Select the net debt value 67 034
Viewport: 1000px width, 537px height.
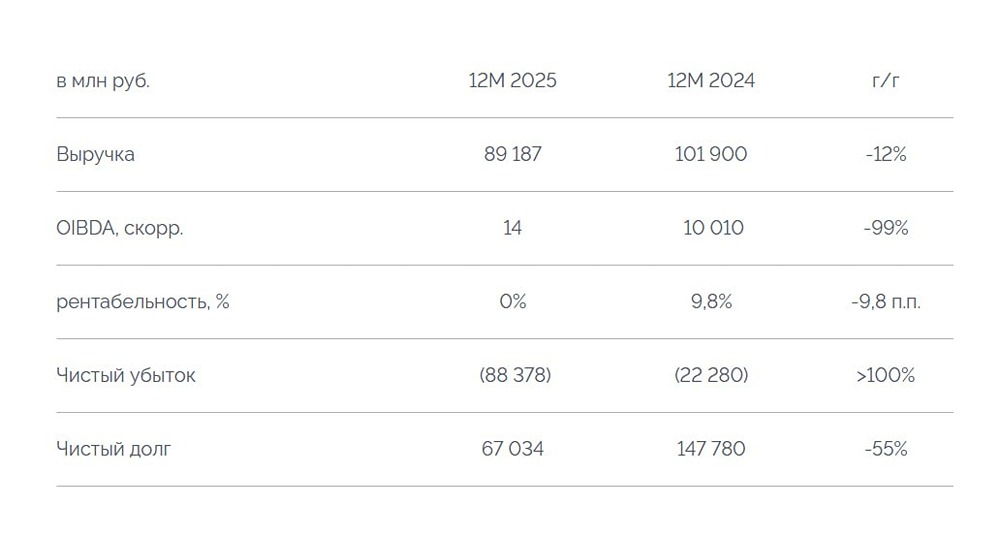512,449
